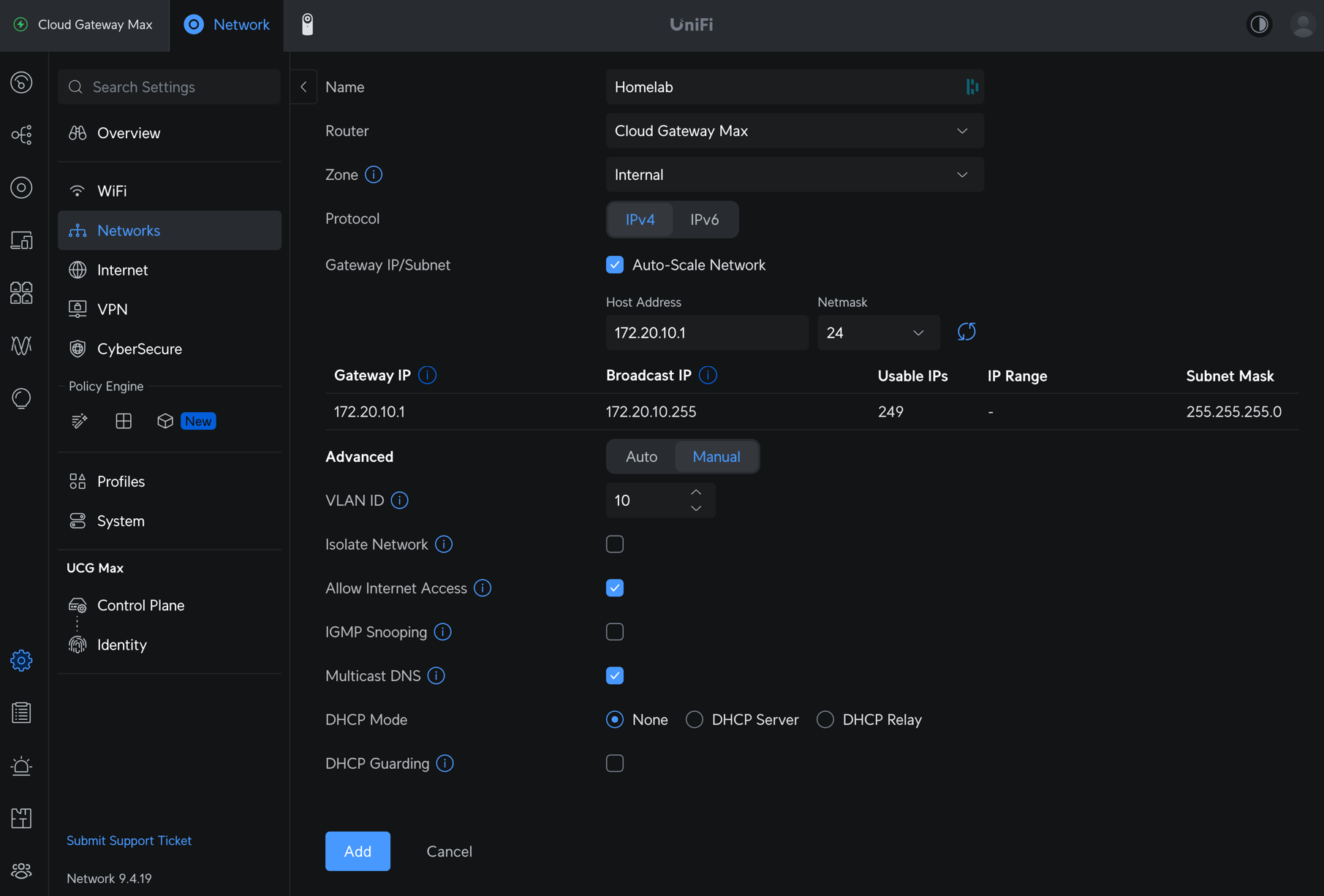
Task: Click the theme toggle icon in header
Action: [1259, 24]
